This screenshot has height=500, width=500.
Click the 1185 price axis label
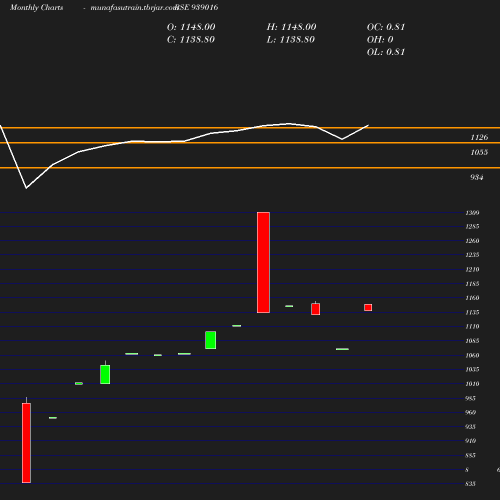[x=472, y=284]
